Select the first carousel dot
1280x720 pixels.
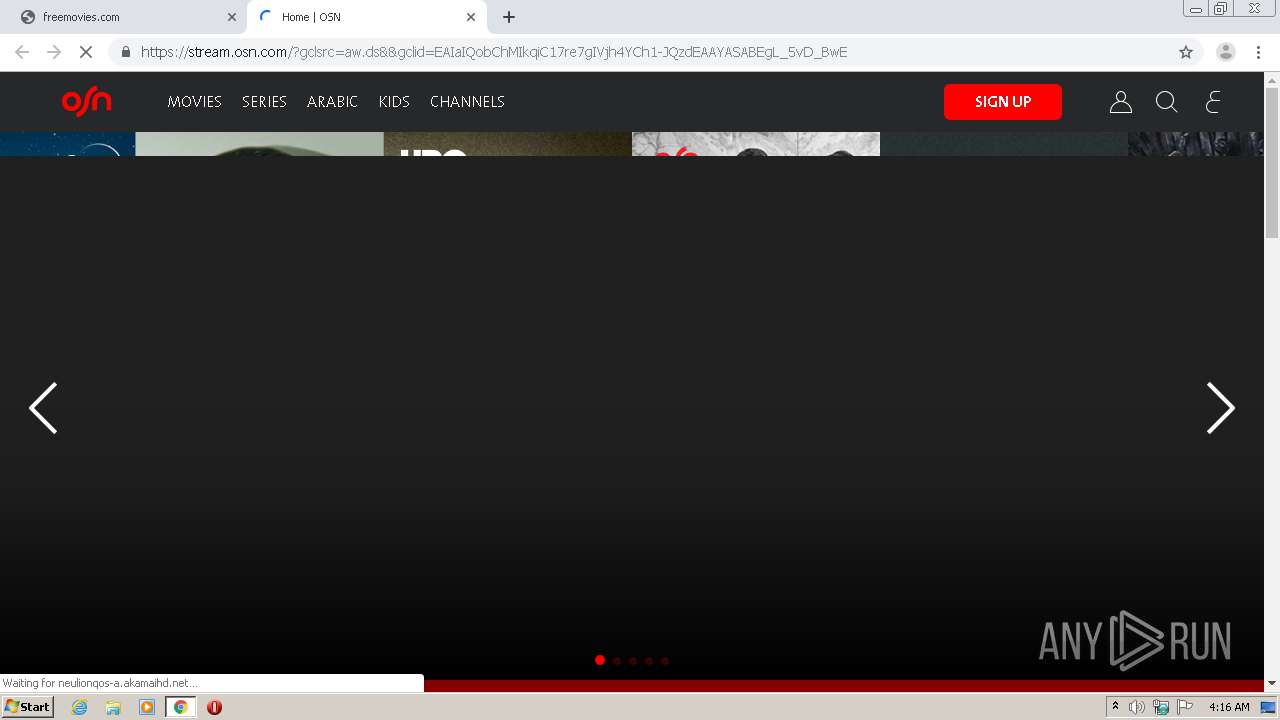600,660
